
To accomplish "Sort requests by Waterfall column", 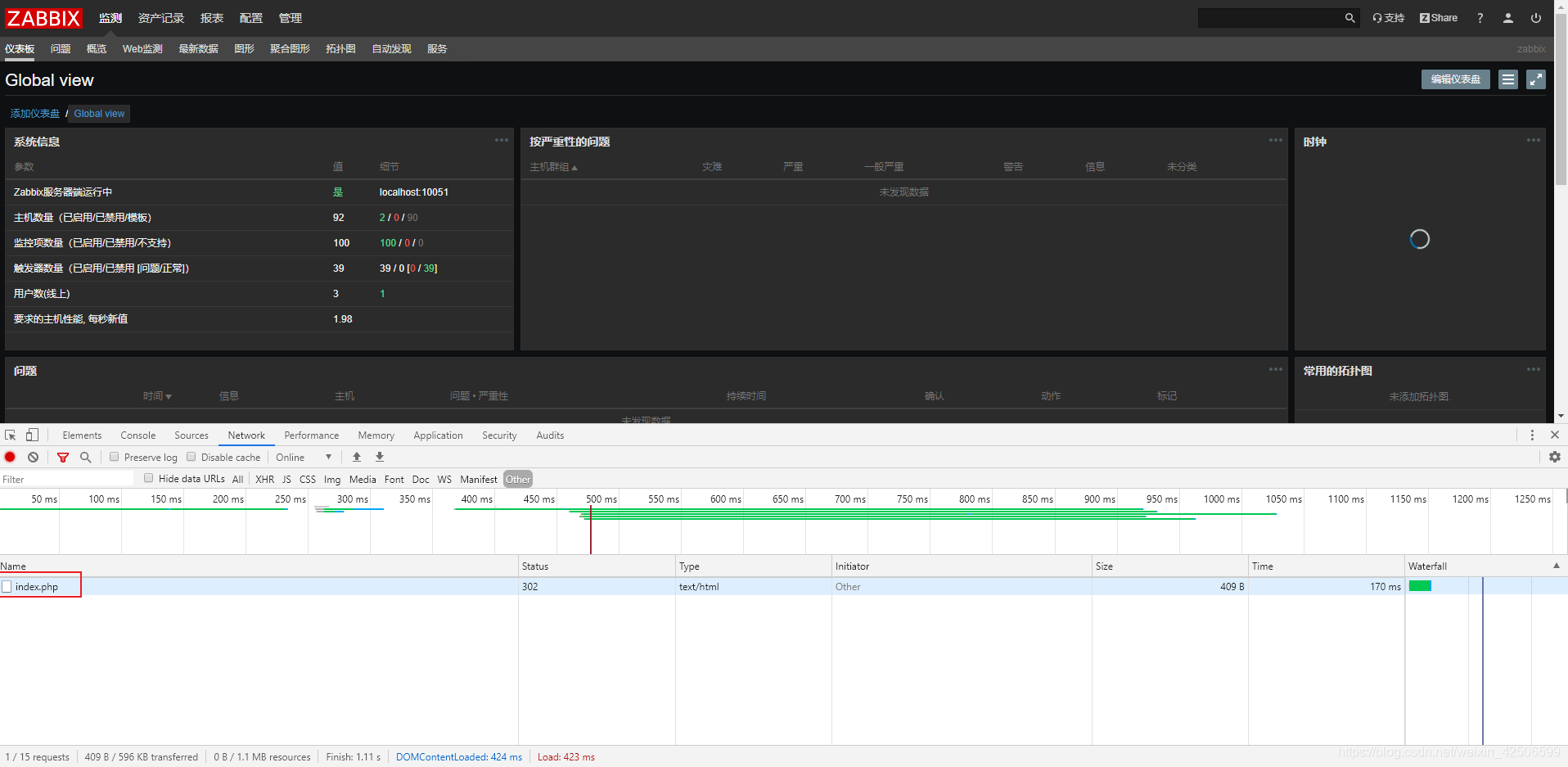I will 1485,566.
